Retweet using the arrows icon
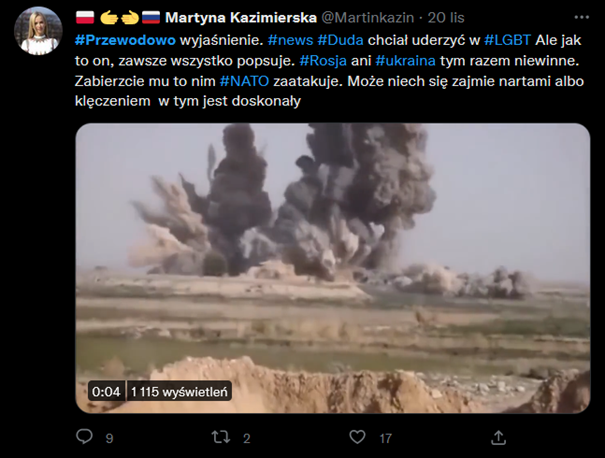Viewport: 605px width, 458px height. pos(221,437)
